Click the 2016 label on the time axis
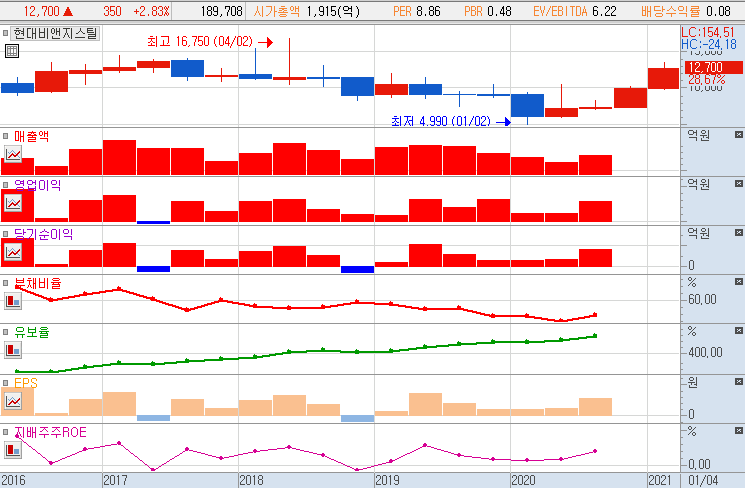 click(13, 480)
